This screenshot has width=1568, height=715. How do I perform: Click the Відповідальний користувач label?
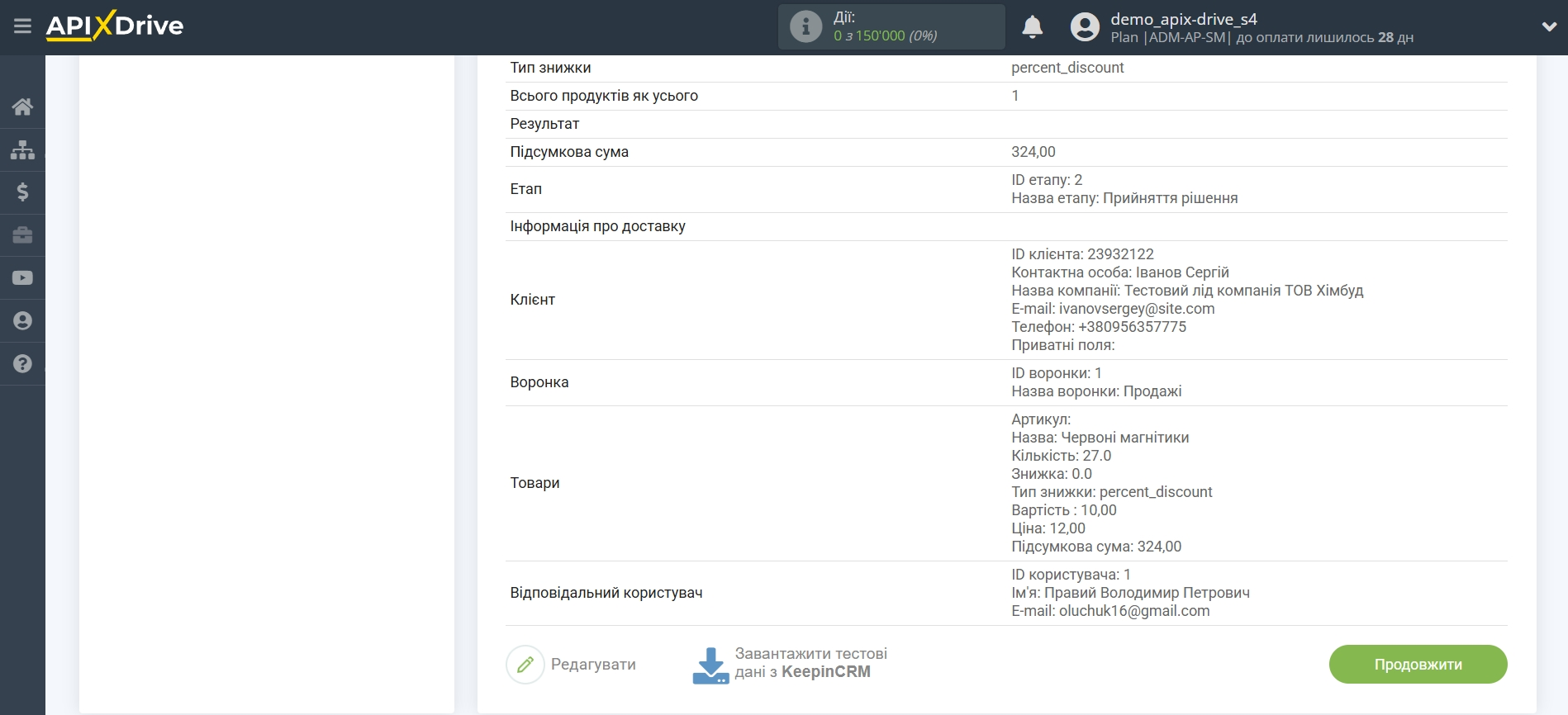tap(606, 593)
